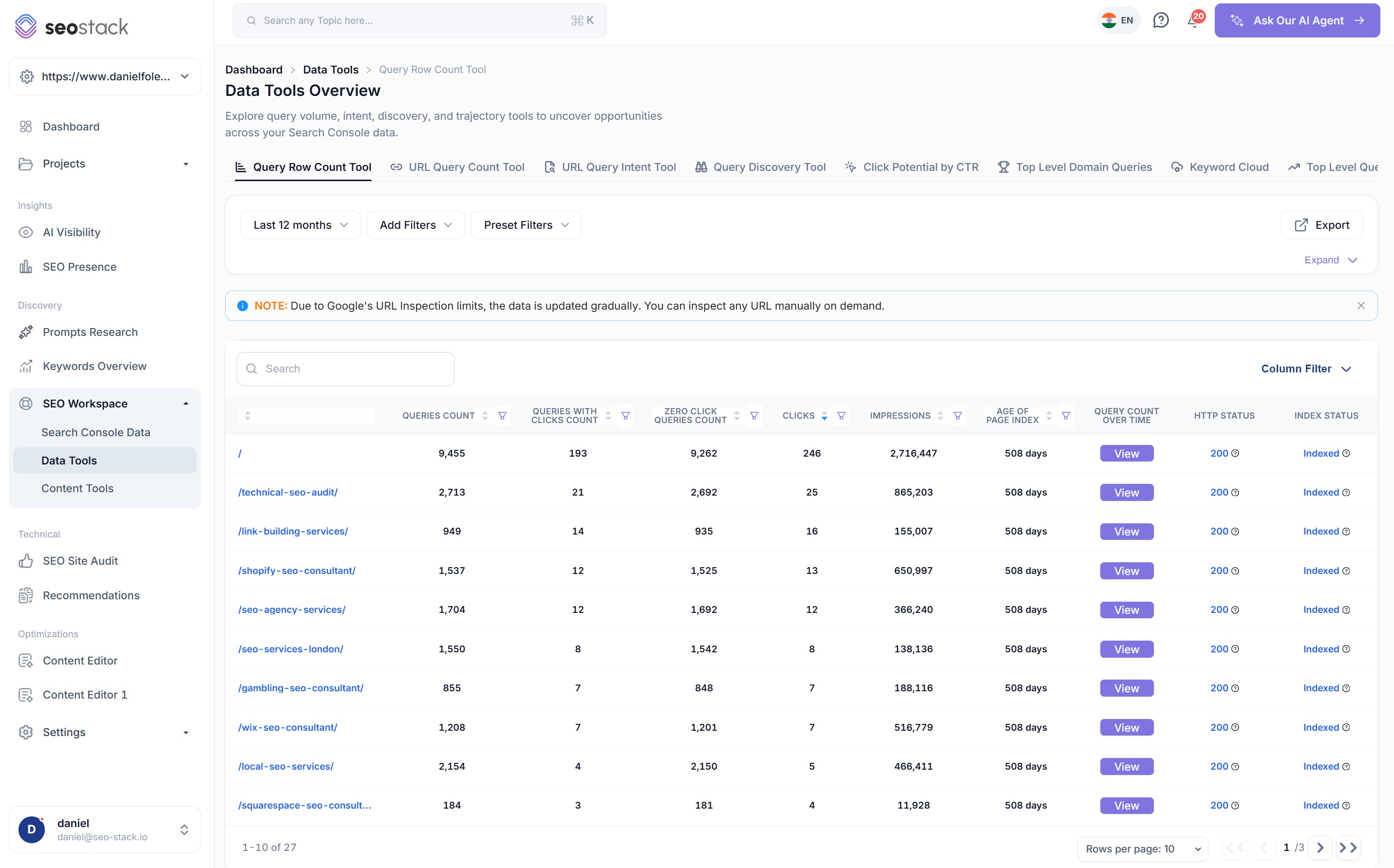1394x868 pixels.
Task: Switch to Query Discovery Tool tab
Action: pos(760,167)
